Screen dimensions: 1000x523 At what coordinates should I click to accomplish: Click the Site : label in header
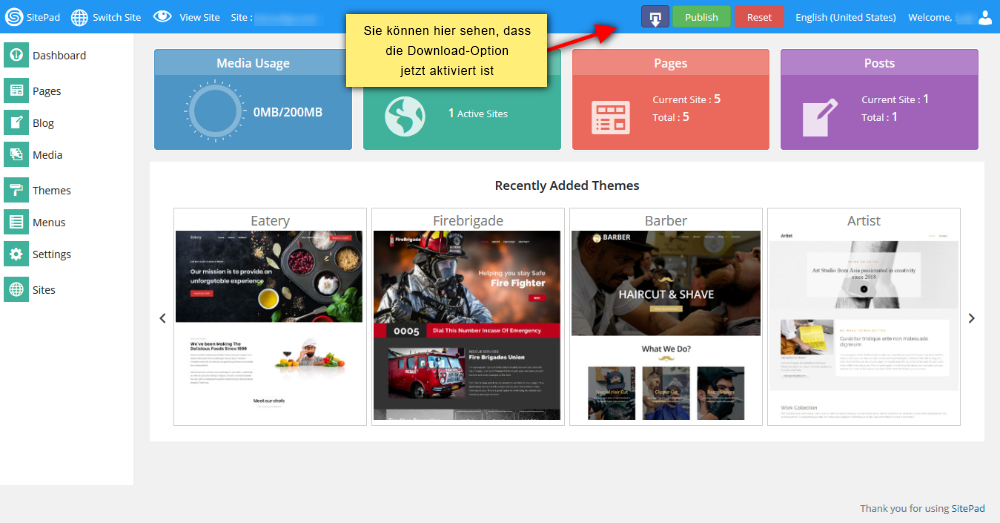(x=241, y=17)
